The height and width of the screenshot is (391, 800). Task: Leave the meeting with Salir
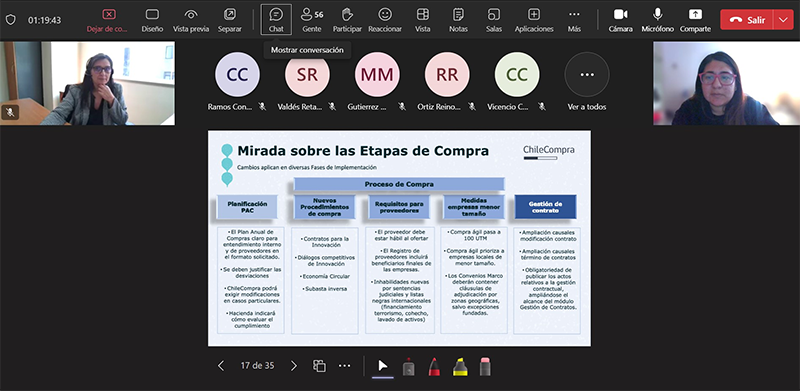pyautogui.click(x=747, y=20)
